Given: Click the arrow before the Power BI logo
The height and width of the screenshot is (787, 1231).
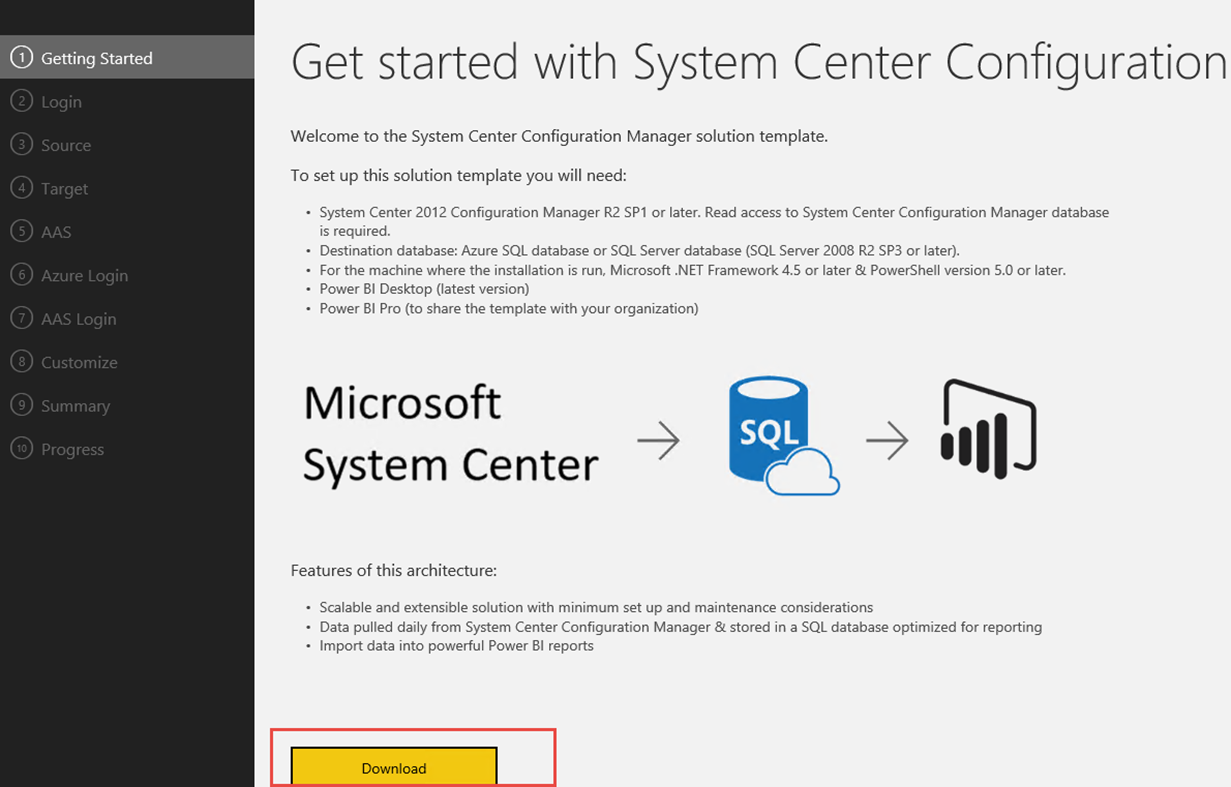Looking at the screenshot, I should click(x=887, y=440).
